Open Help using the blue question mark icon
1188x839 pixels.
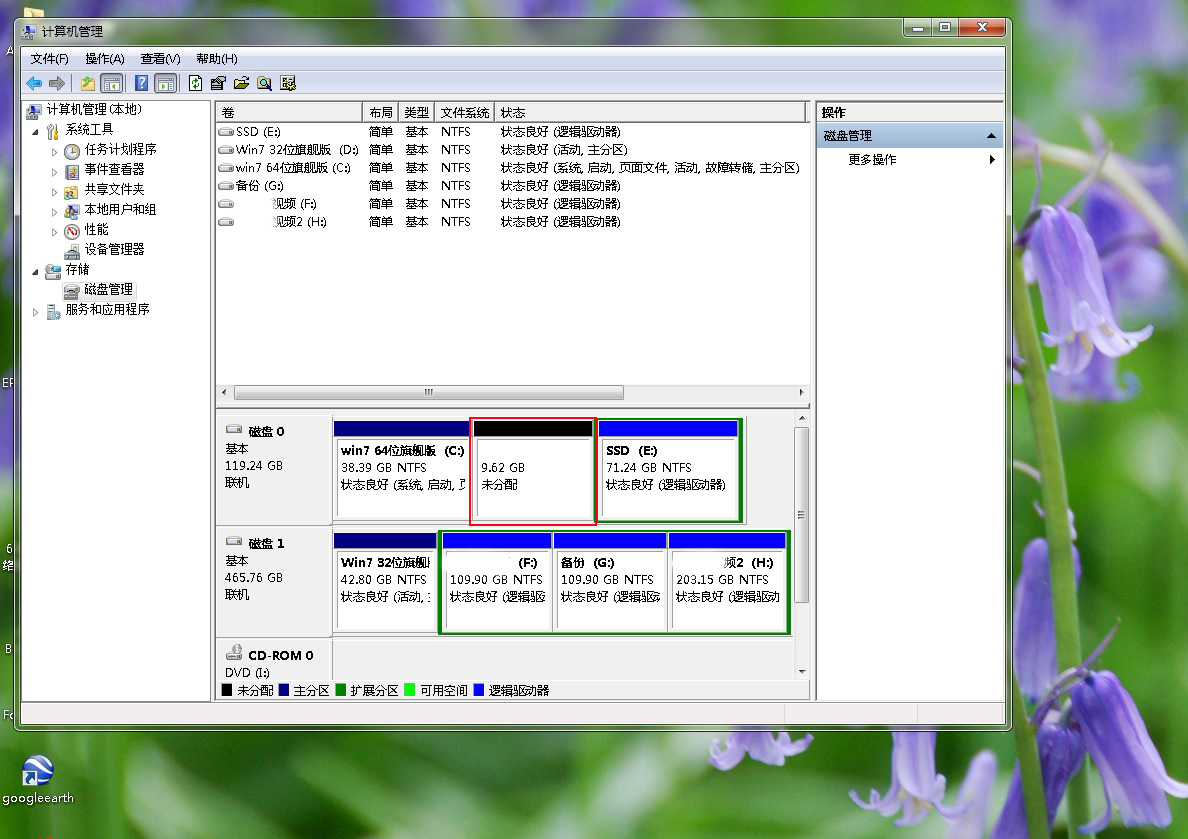[142, 83]
